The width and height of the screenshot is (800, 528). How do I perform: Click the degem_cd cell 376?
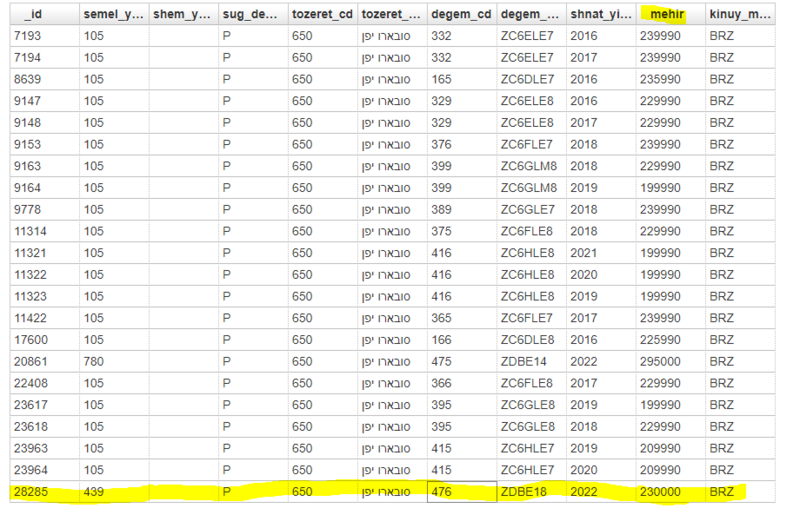pos(462,144)
